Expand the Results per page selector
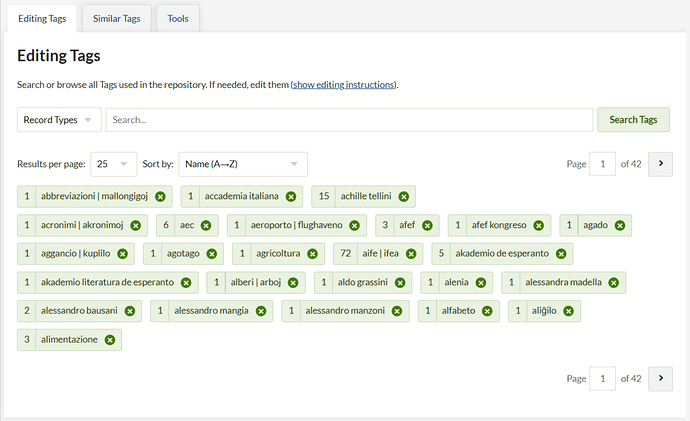 coord(114,164)
